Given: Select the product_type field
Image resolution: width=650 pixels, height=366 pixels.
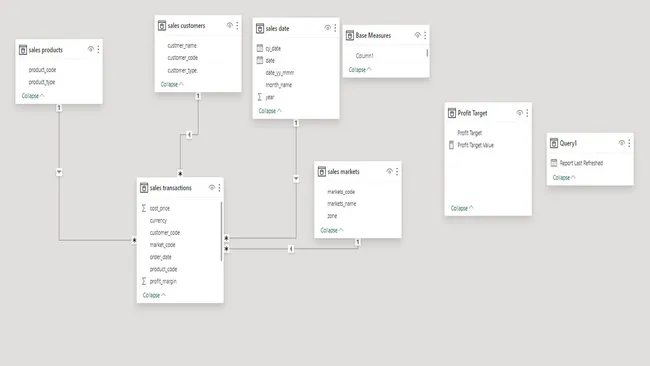Looking at the screenshot, I should [x=42, y=82].
